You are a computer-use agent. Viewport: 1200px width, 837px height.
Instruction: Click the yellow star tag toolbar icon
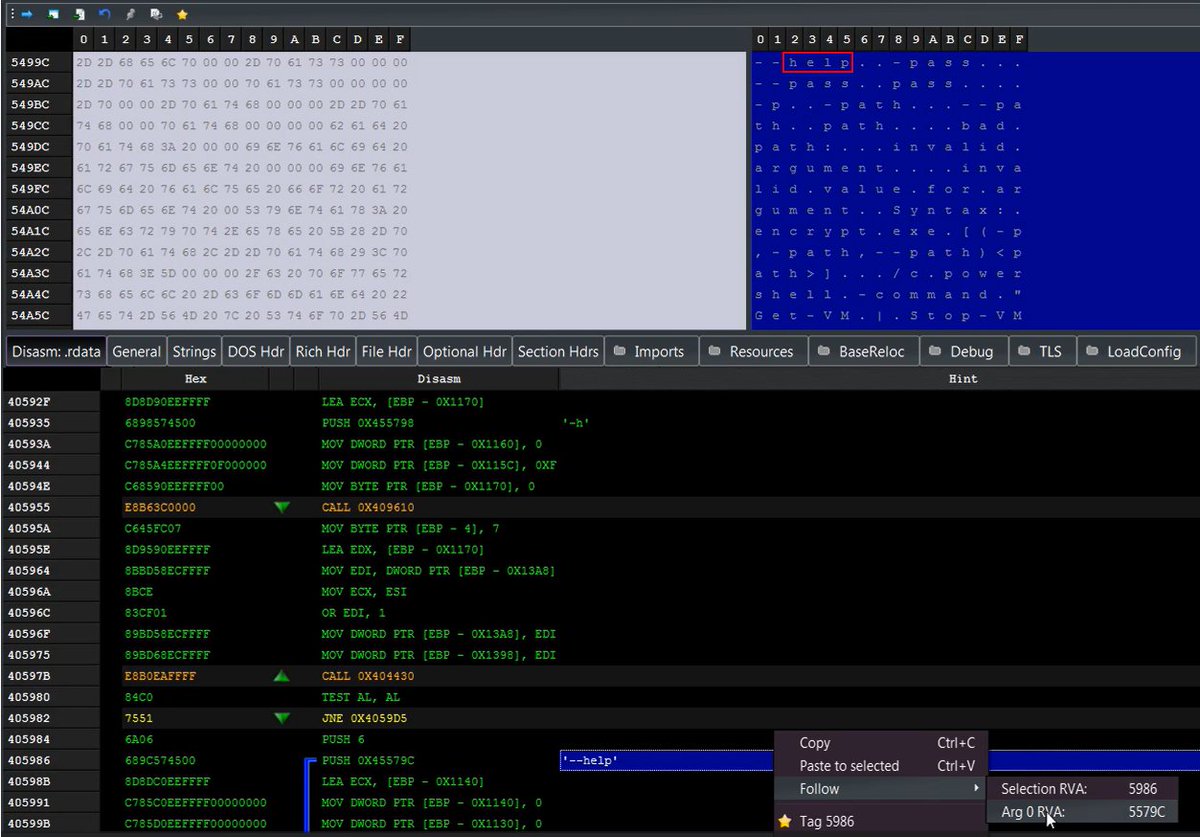182,15
